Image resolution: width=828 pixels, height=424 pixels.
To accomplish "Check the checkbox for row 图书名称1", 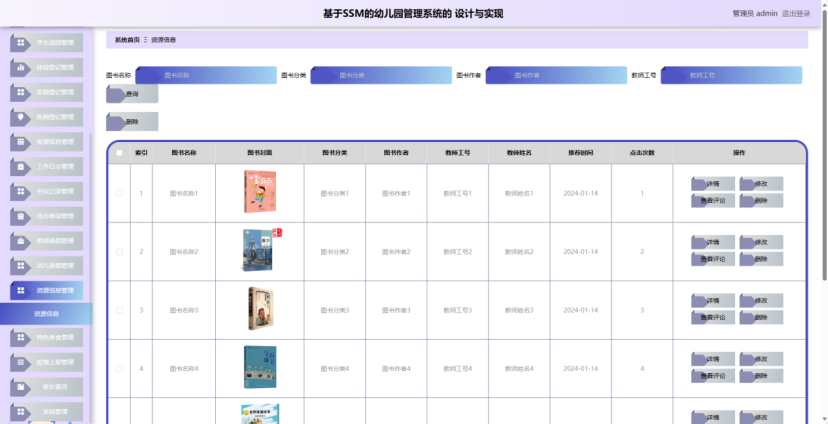I will 119,193.
